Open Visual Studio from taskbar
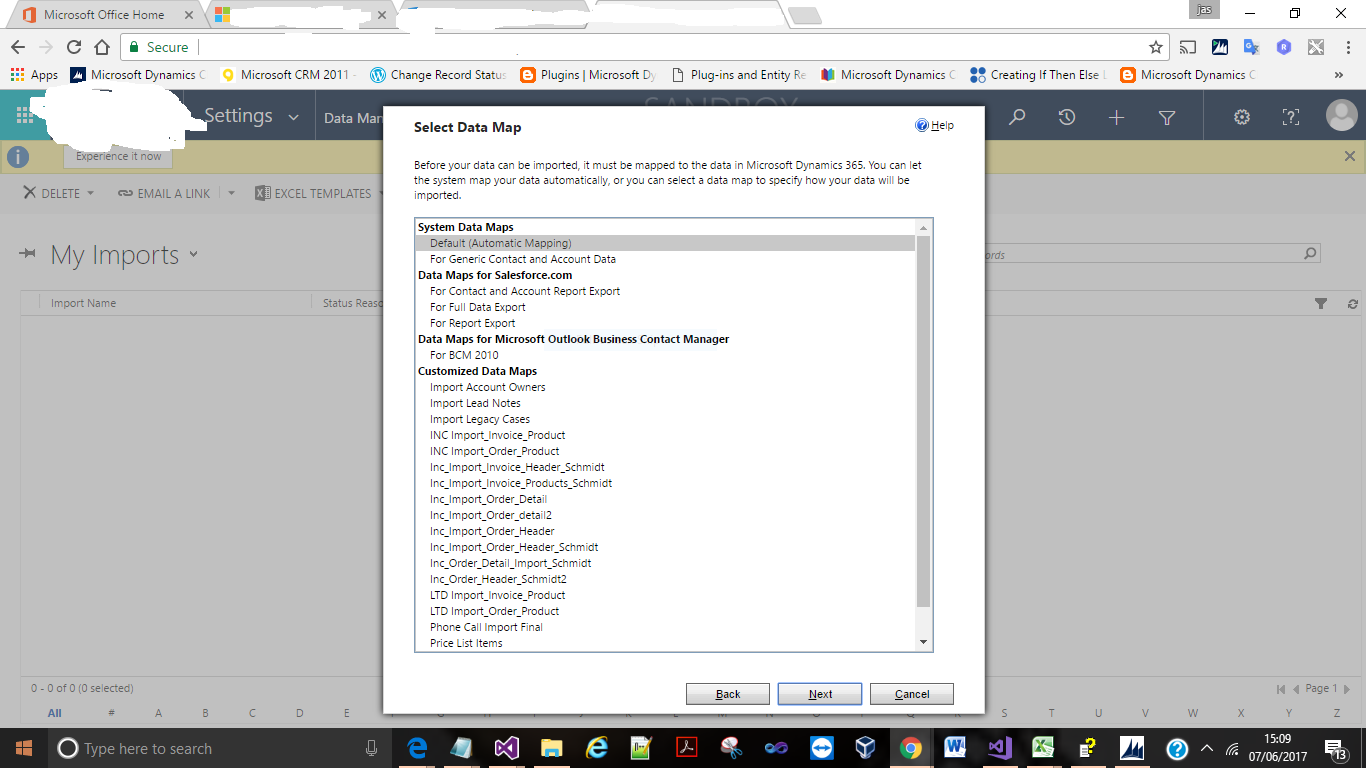The height and width of the screenshot is (768, 1366). coord(506,748)
